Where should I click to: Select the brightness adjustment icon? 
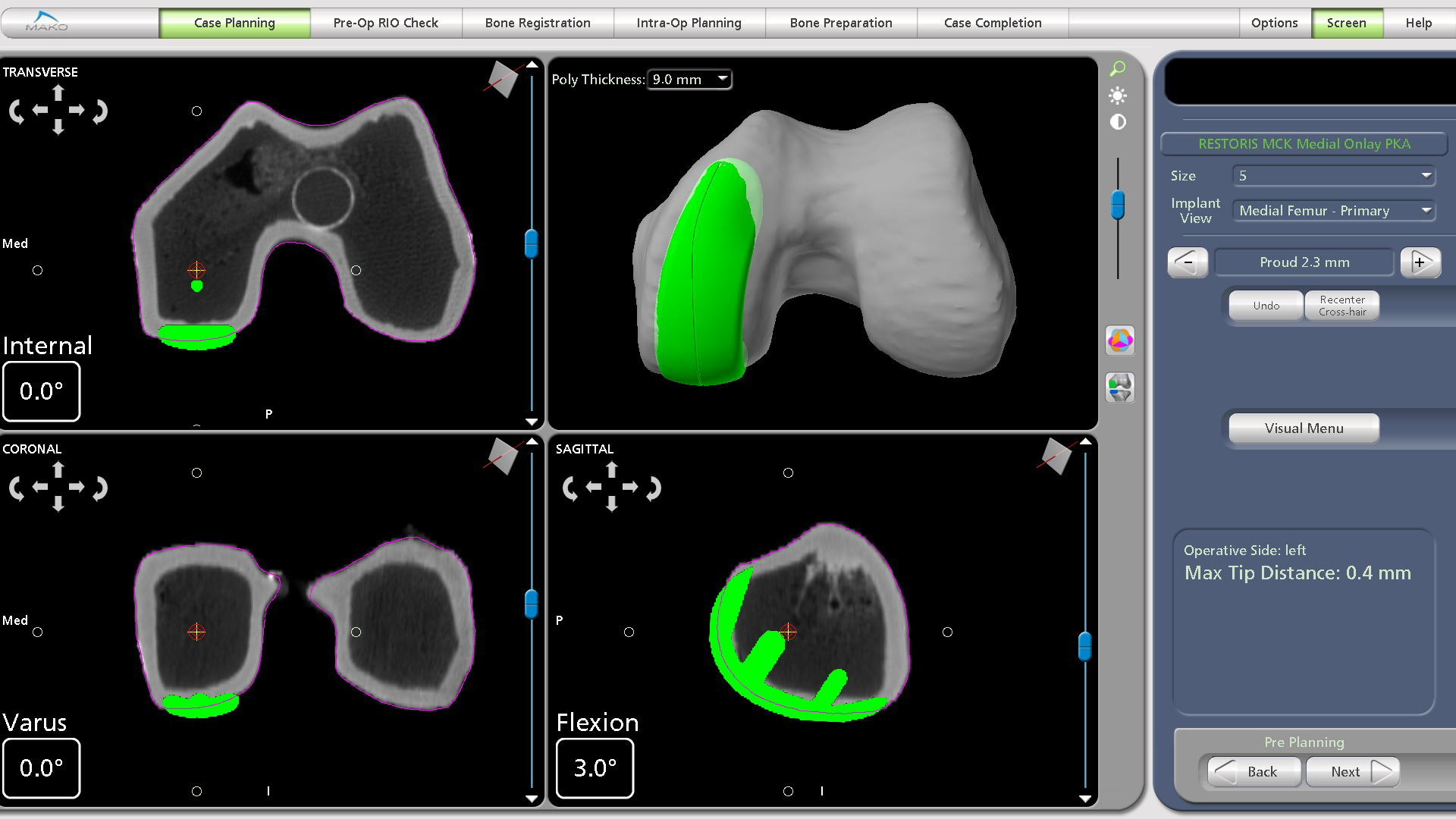coord(1117,96)
